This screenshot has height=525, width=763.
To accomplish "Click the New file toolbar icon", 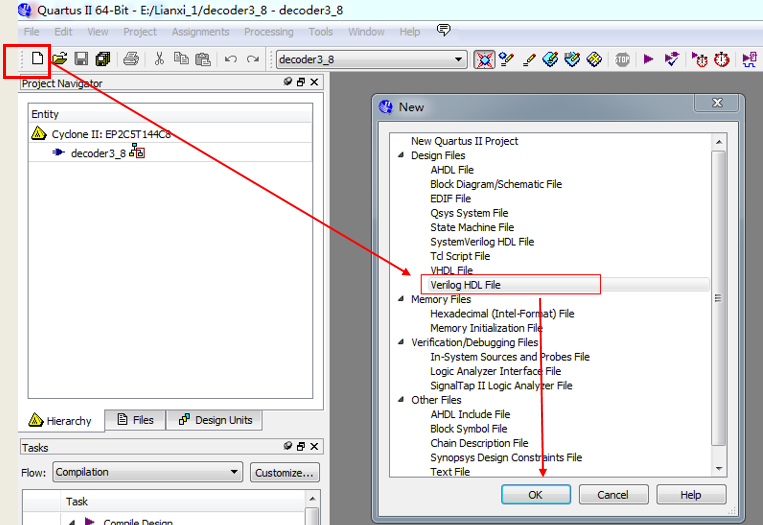I will [x=37, y=59].
